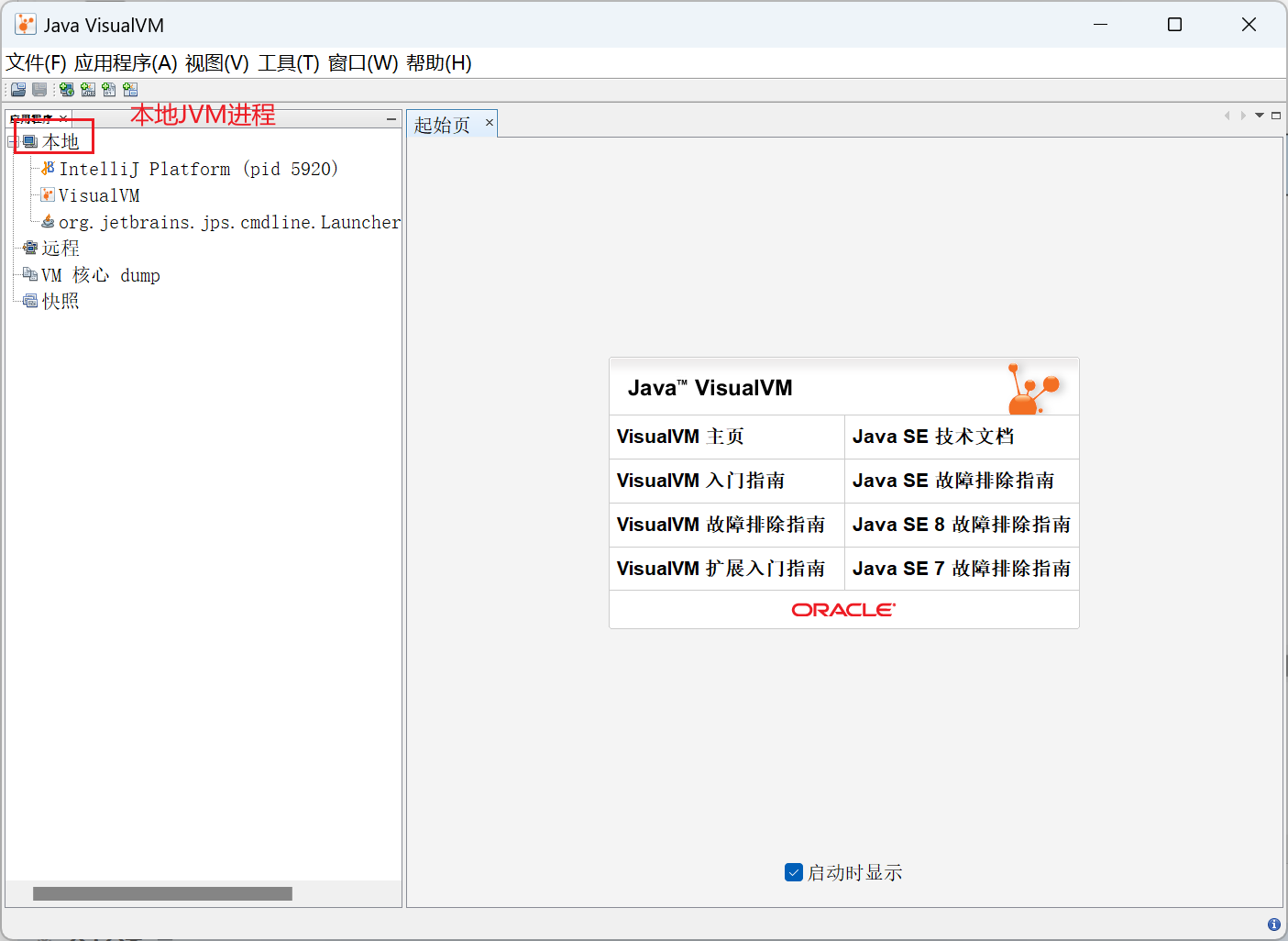Open the 应用程序(A) menu
Image resolution: width=1288 pixels, height=941 pixels.
tap(126, 62)
